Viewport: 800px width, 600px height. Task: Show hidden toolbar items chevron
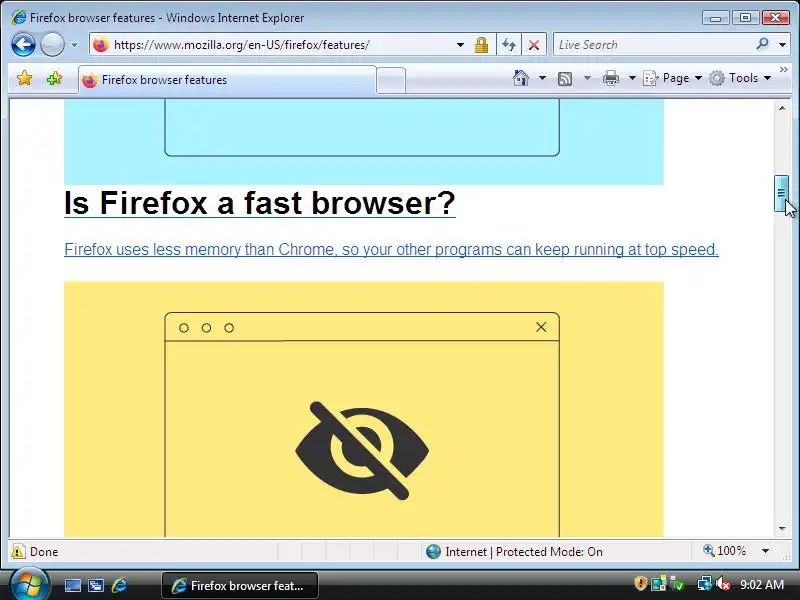tap(784, 69)
